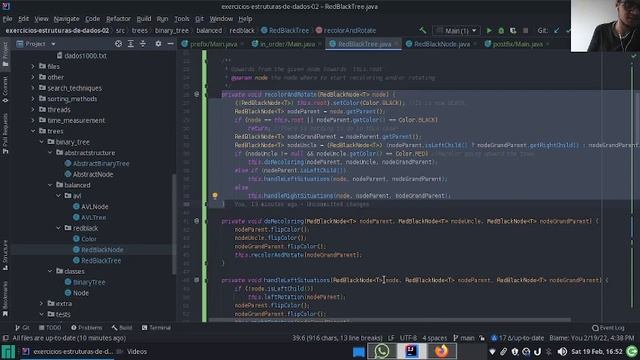Image resolution: width=640 pixels, height=360 pixels.
Task: Click the locate file target icon in Project panel
Action: 118,44
